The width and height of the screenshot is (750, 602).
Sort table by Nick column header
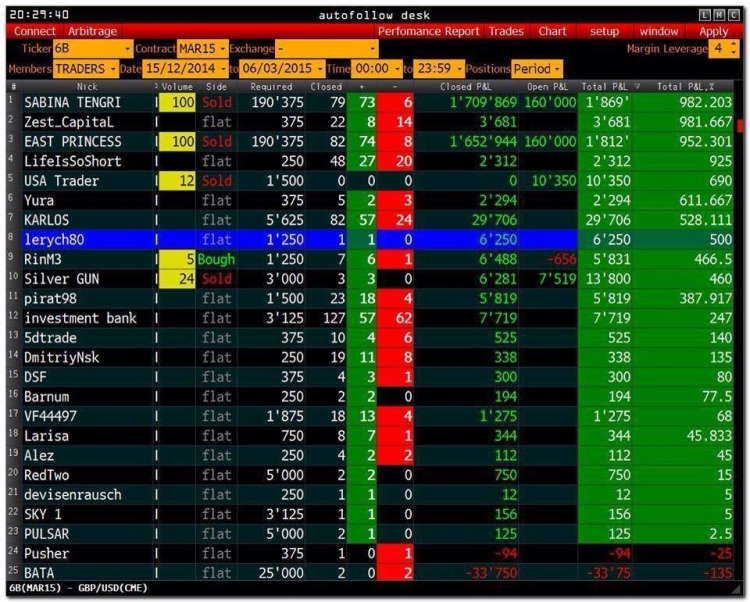point(87,87)
